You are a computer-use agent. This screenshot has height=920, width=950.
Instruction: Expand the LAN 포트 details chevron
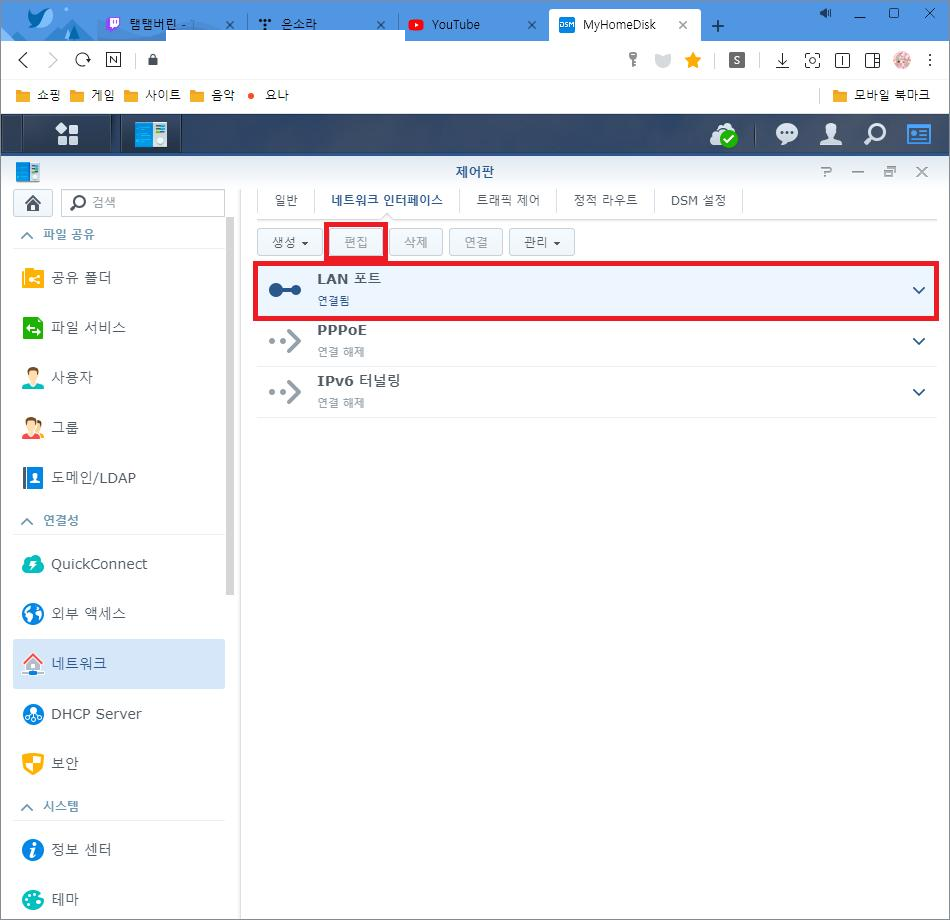click(x=919, y=290)
